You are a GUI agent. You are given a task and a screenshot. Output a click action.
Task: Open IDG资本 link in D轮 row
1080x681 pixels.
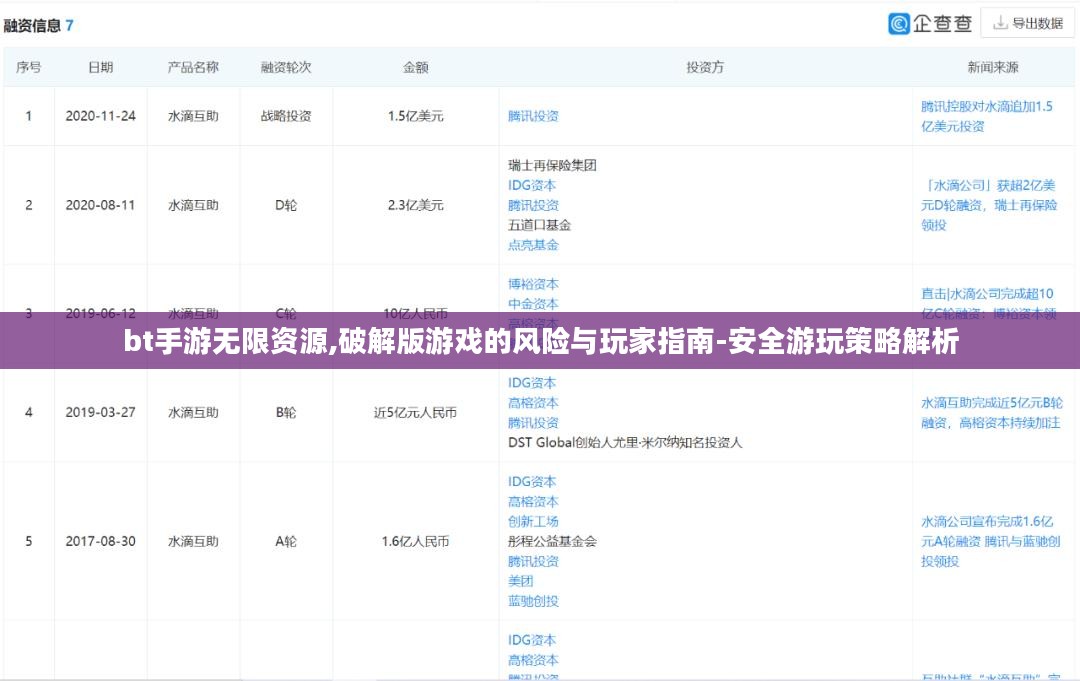[532, 185]
